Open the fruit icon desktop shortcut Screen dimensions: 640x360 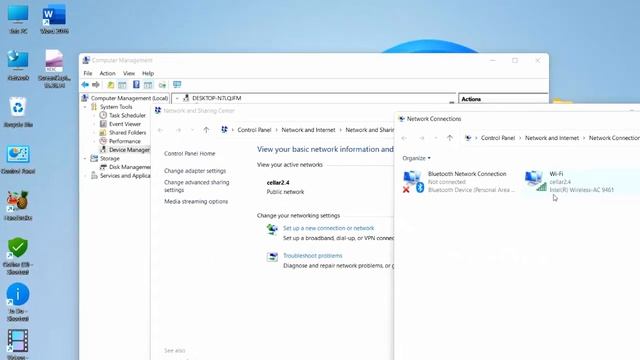point(18,206)
